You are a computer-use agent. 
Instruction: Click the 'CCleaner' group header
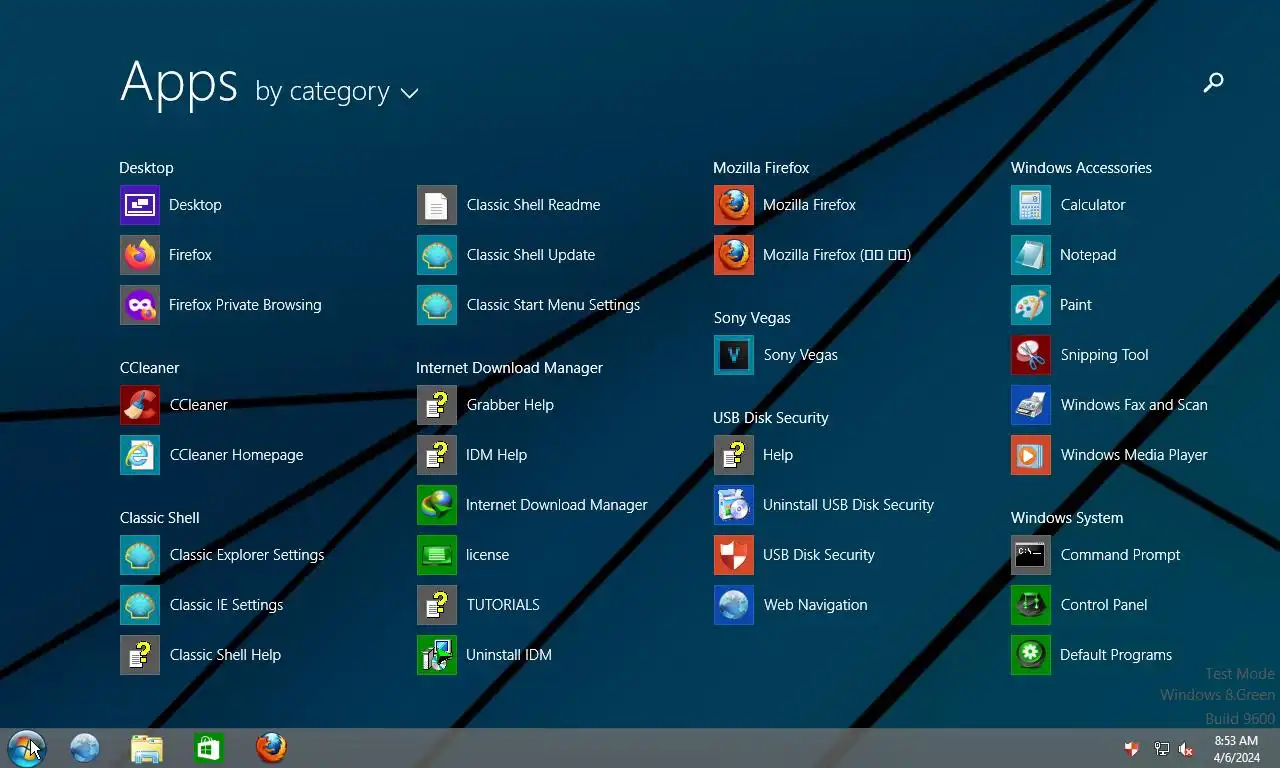tap(150, 368)
